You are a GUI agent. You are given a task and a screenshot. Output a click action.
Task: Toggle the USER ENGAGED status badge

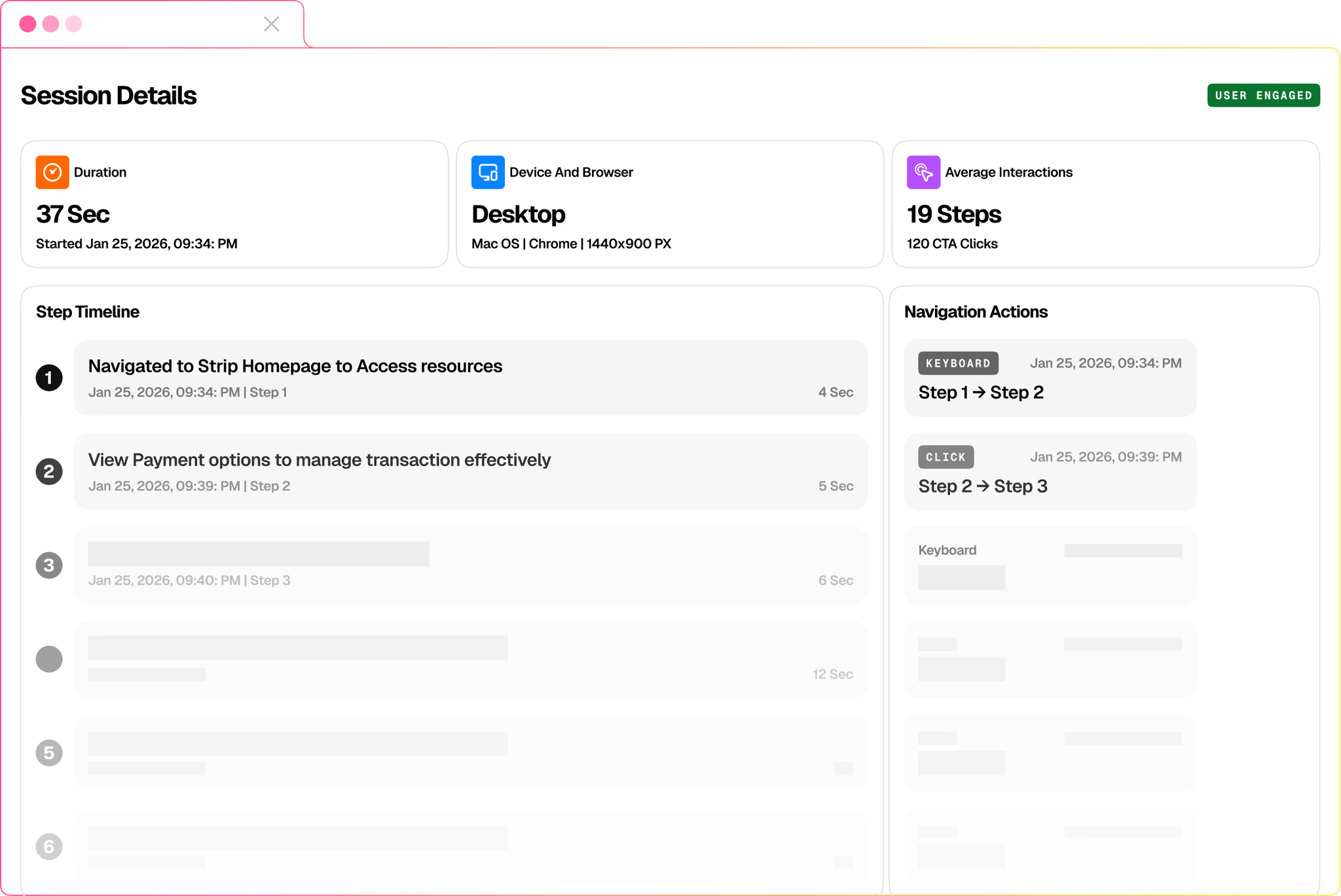click(x=1263, y=95)
